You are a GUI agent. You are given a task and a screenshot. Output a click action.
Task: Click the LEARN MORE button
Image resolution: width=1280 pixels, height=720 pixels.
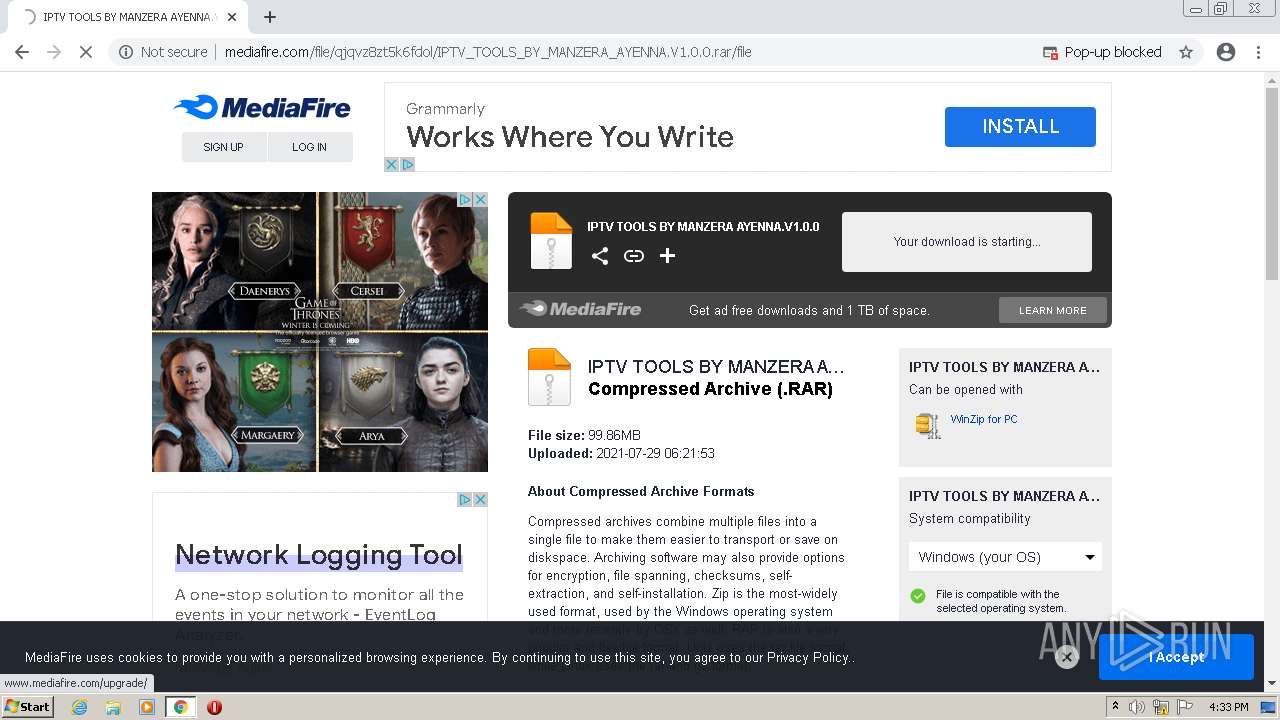[x=1053, y=310]
